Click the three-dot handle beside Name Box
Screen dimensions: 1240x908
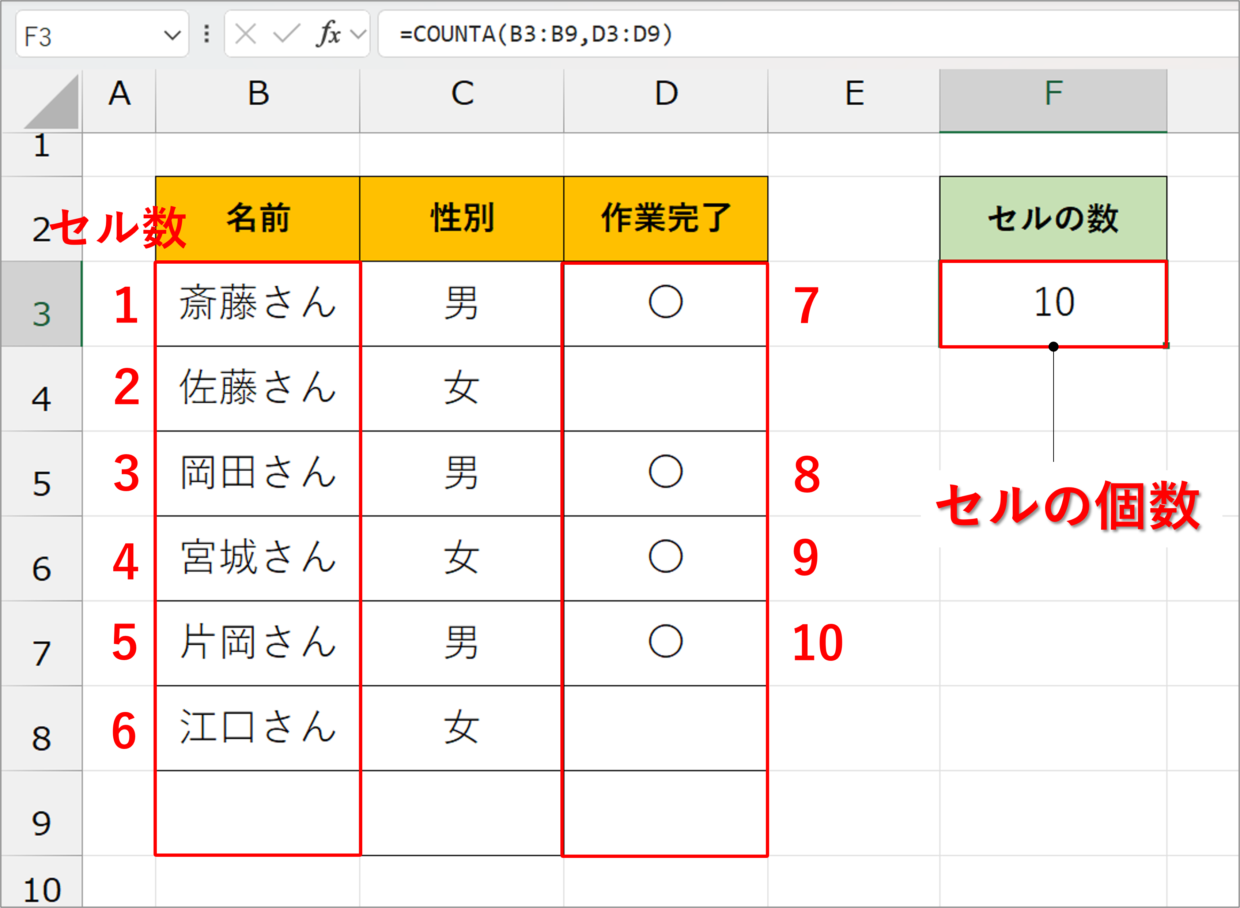click(207, 34)
